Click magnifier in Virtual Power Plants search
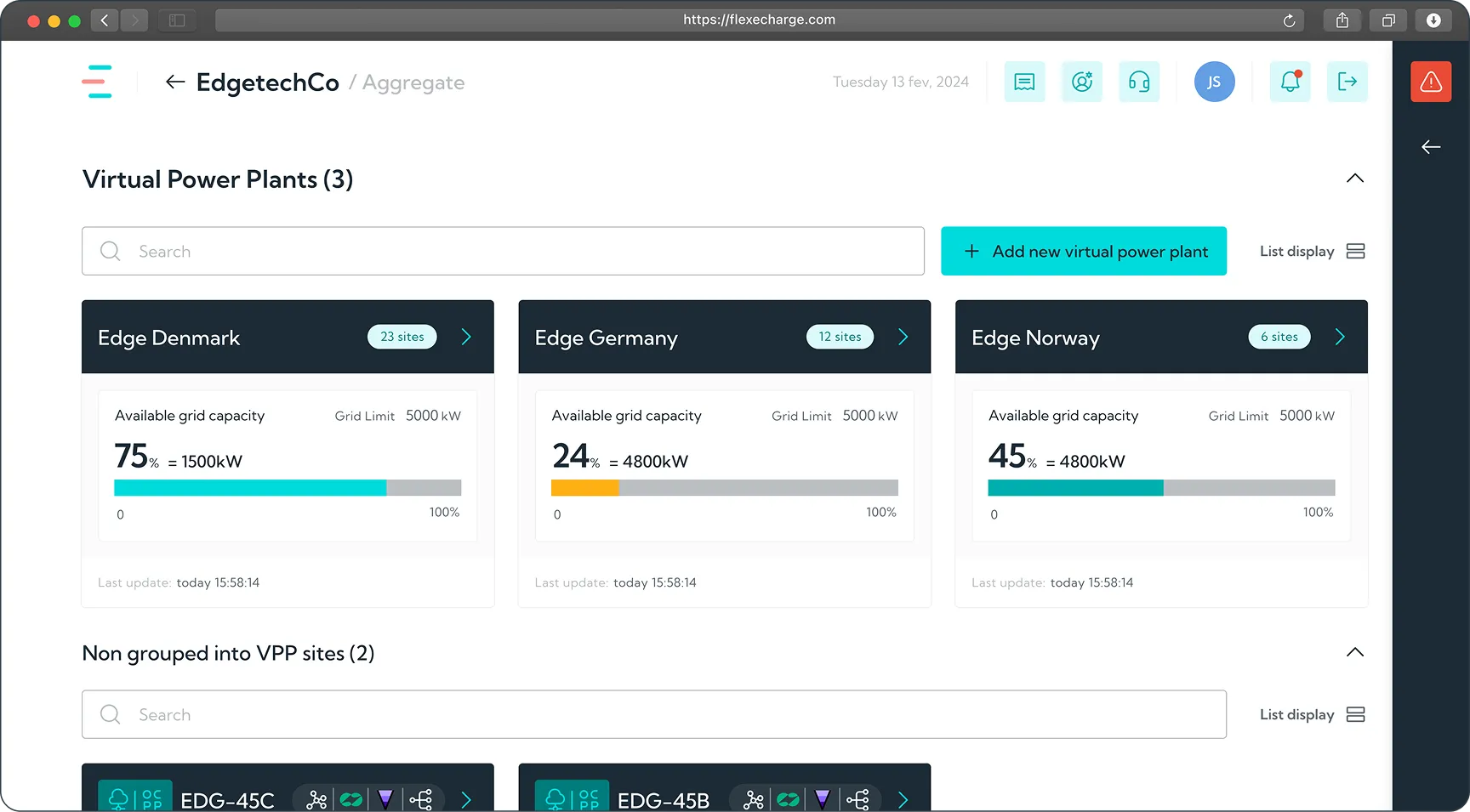 tap(111, 251)
